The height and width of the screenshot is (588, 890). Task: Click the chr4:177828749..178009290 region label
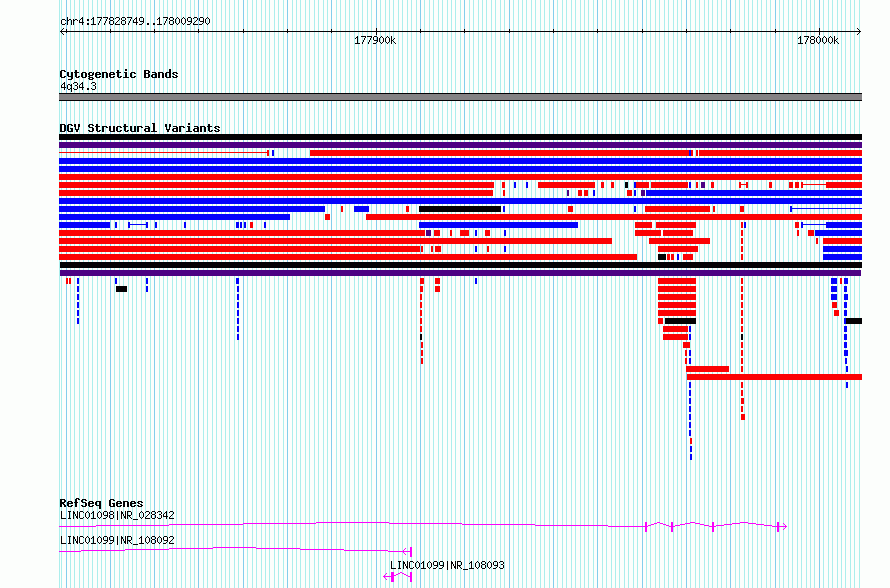135,21
